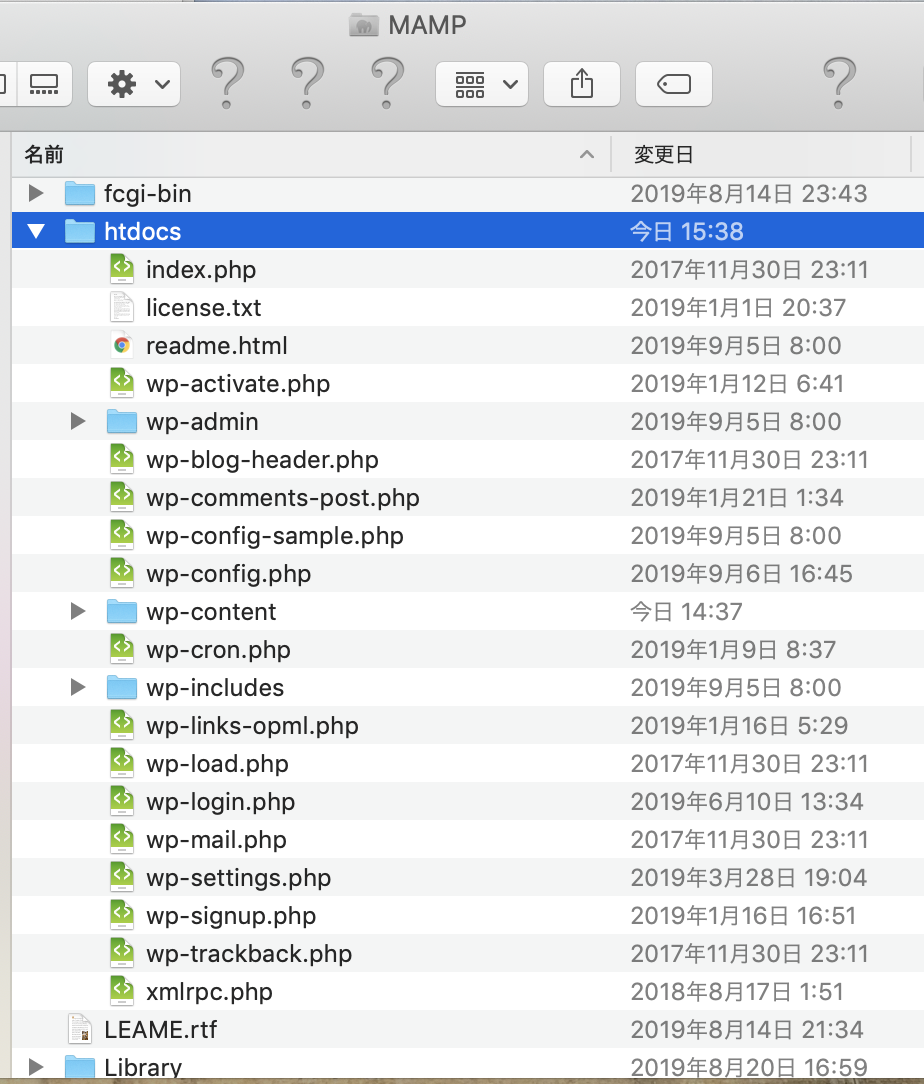Click the license.txt document icon
Image resolution: width=924 pixels, height=1084 pixels.
122,307
